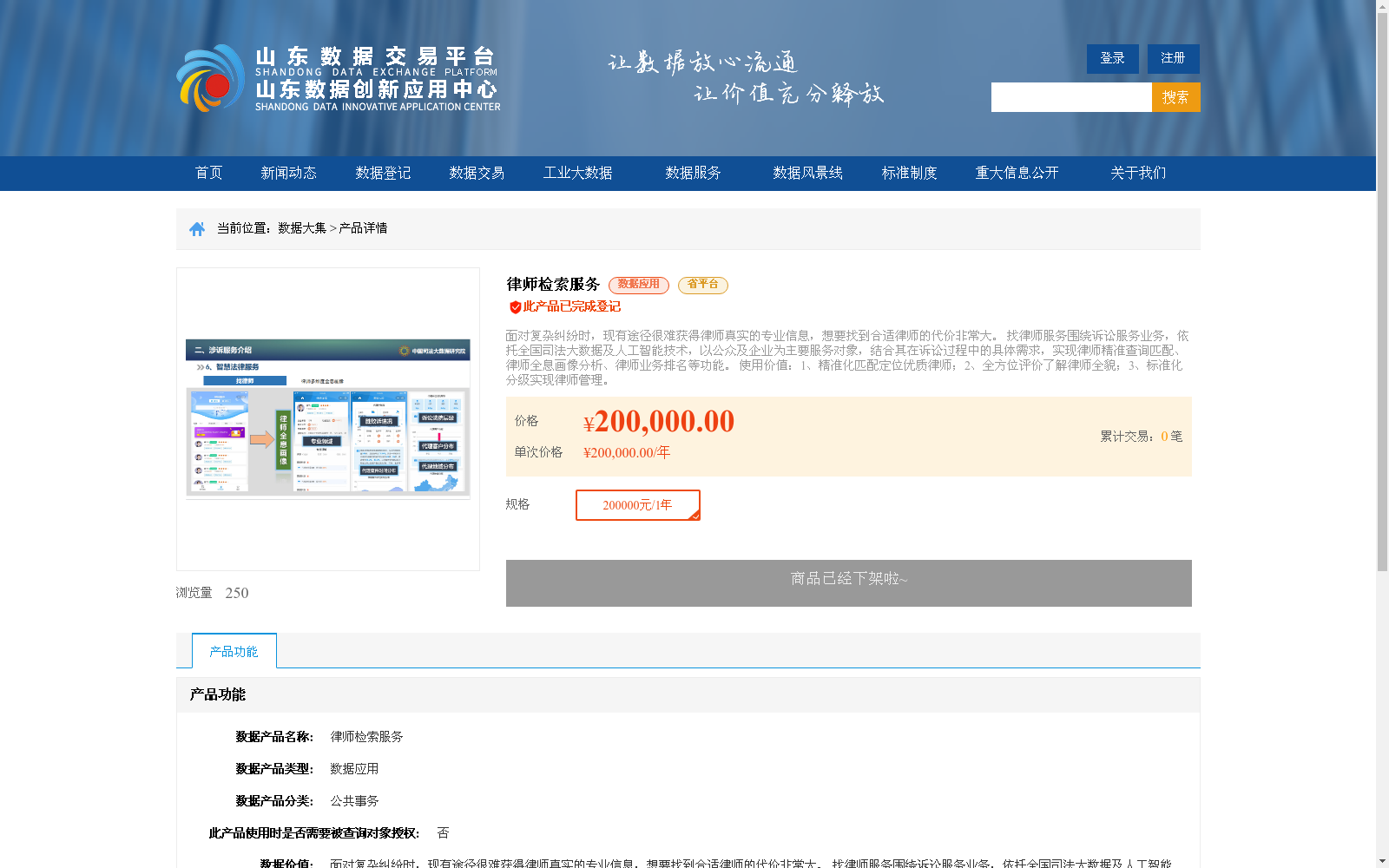The image size is (1389, 868).
Task: Click the red shield registration icon
Action: (515, 307)
